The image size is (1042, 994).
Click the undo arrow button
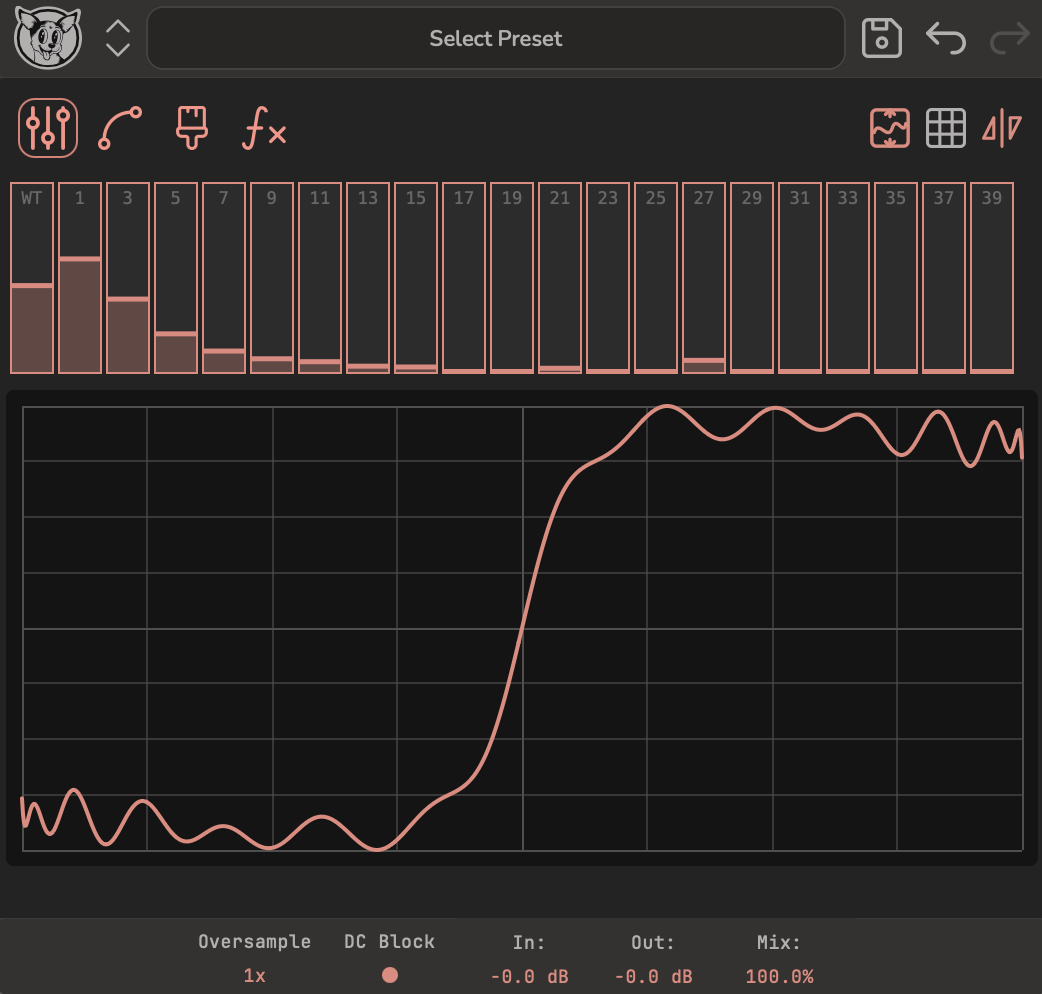click(x=945, y=37)
